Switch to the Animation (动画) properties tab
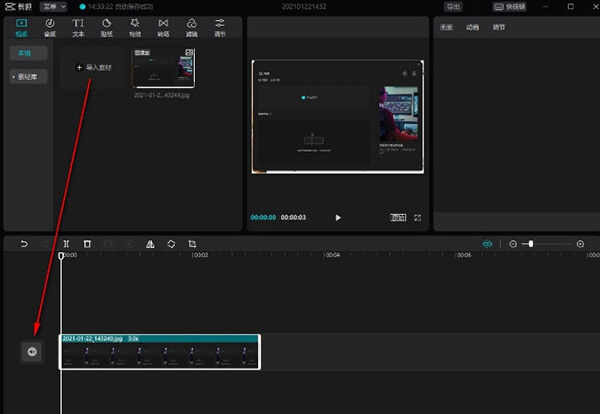The image size is (600, 414). [x=472, y=27]
